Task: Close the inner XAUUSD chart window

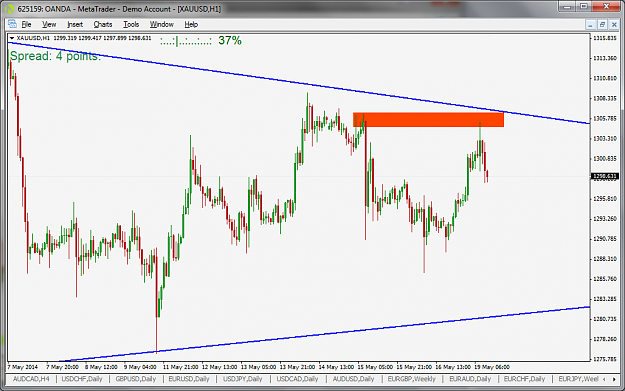Action: coord(614,25)
